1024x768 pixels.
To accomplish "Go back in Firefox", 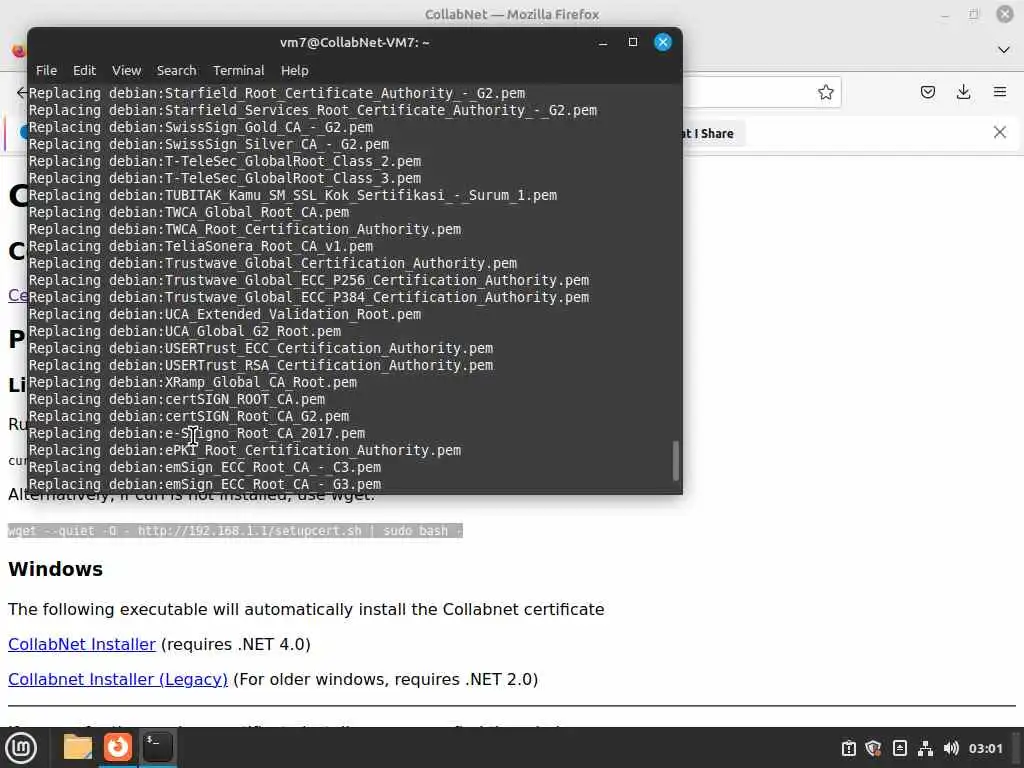I will click(x=21, y=92).
